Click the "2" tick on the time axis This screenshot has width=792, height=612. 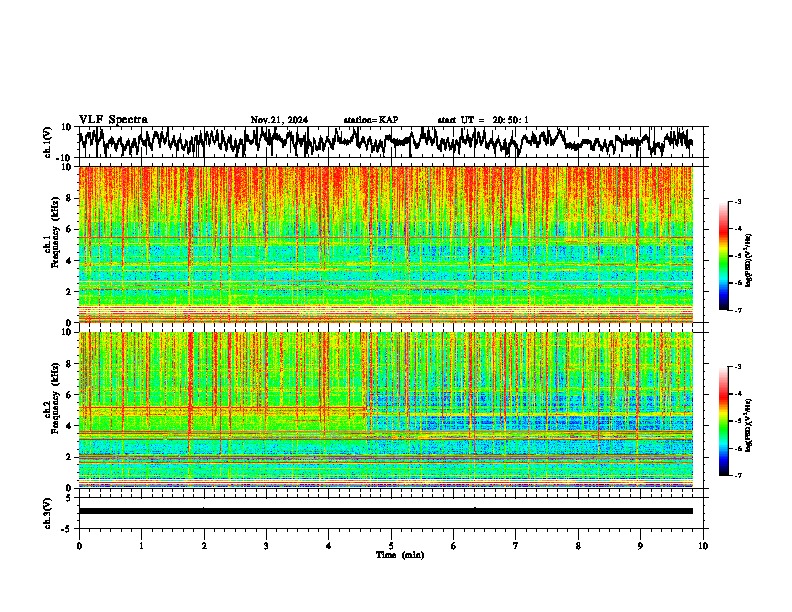[x=204, y=546]
